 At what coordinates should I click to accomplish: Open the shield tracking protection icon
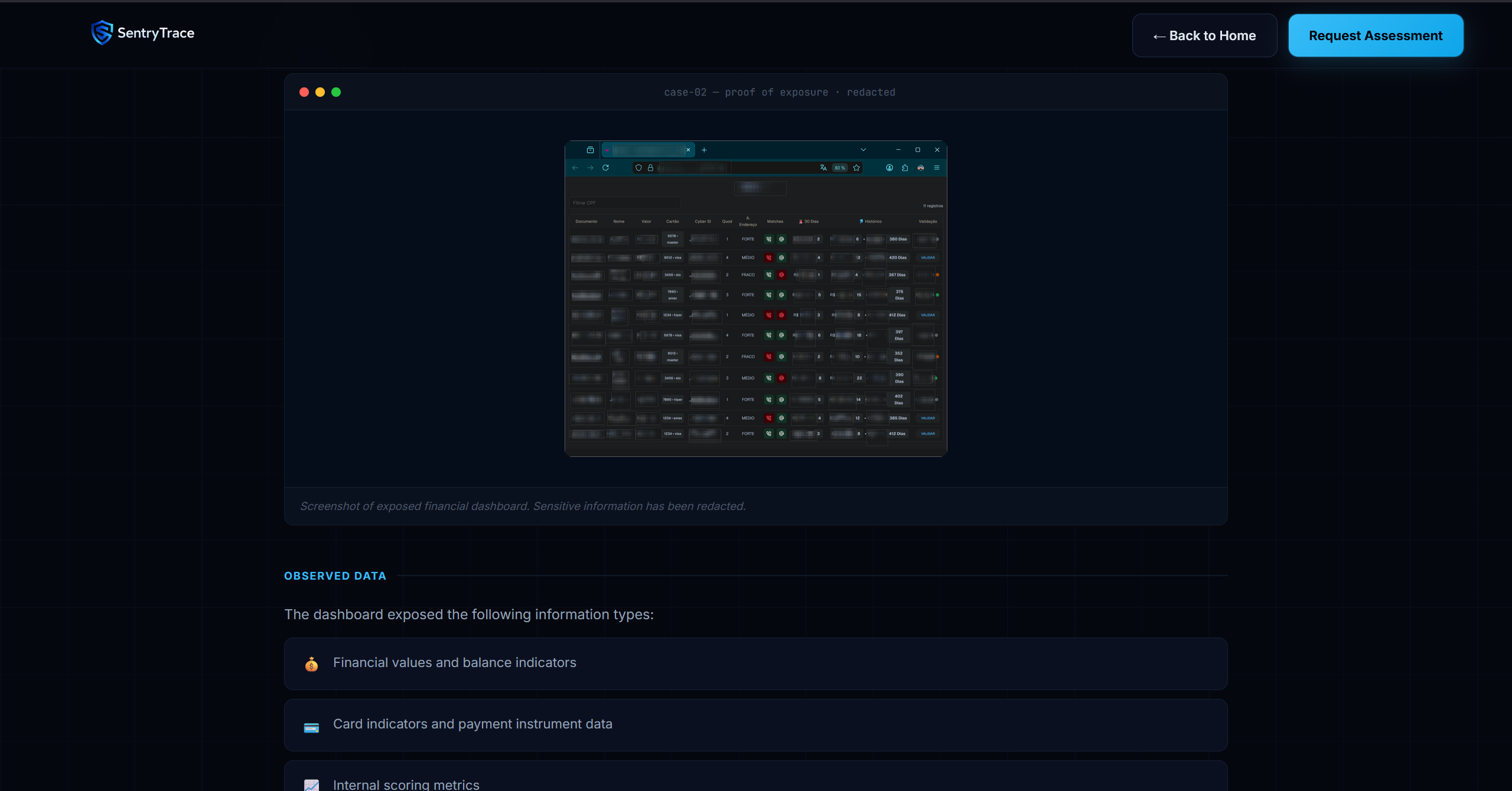[638, 168]
